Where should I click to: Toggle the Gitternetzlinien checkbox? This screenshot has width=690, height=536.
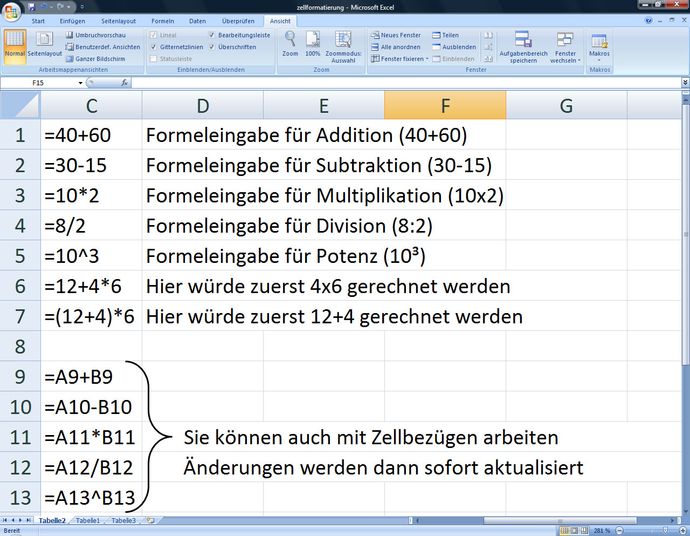tap(154, 47)
